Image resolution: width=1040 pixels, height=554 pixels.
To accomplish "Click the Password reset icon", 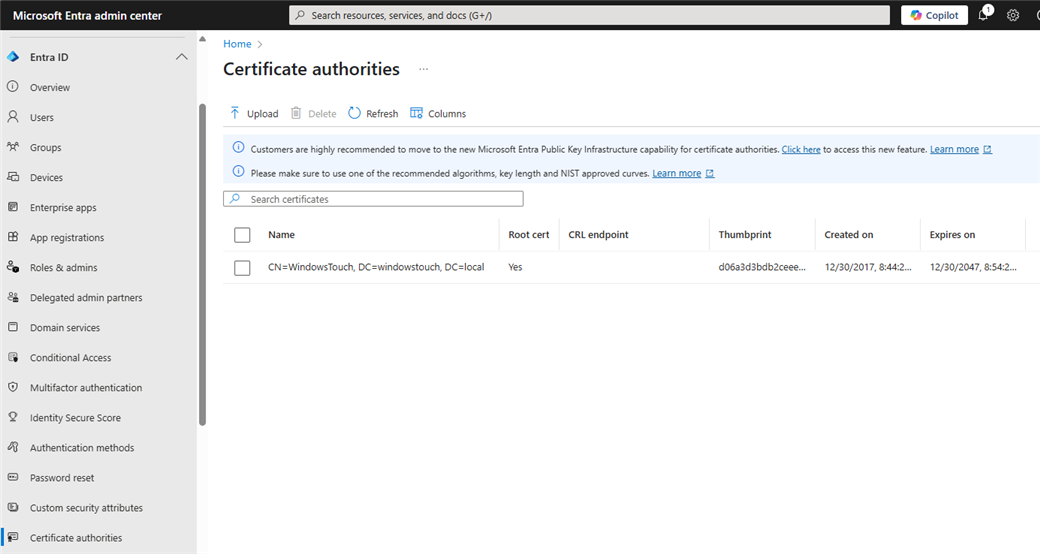I will (x=13, y=477).
